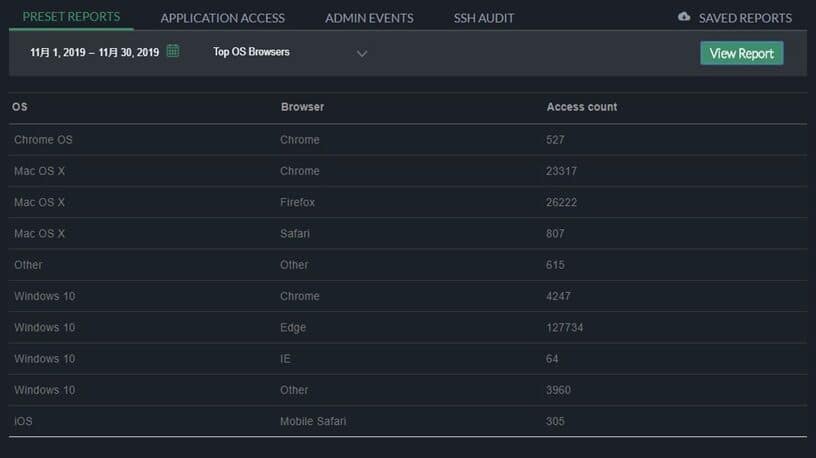Image resolution: width=816 pixels, height=458 pixels.
Task: Click the cloud icon beside Saved Reports
Action: coord(684,17)
